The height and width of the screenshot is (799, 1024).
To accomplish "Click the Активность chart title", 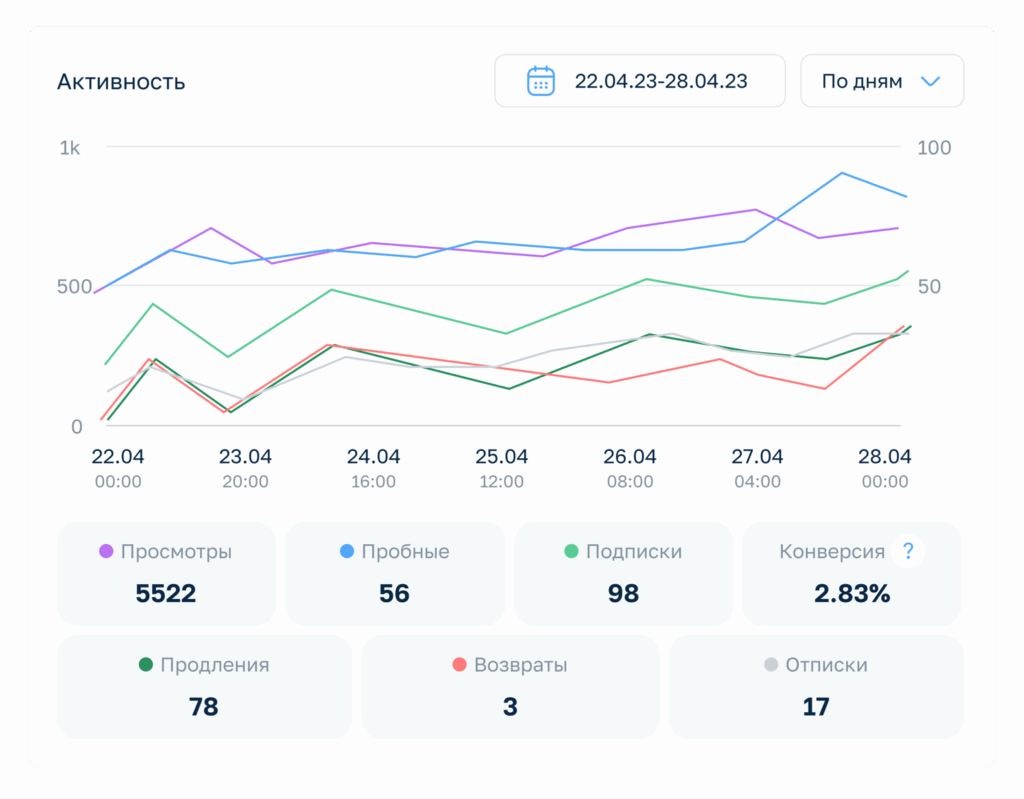I will pos(121,82).
